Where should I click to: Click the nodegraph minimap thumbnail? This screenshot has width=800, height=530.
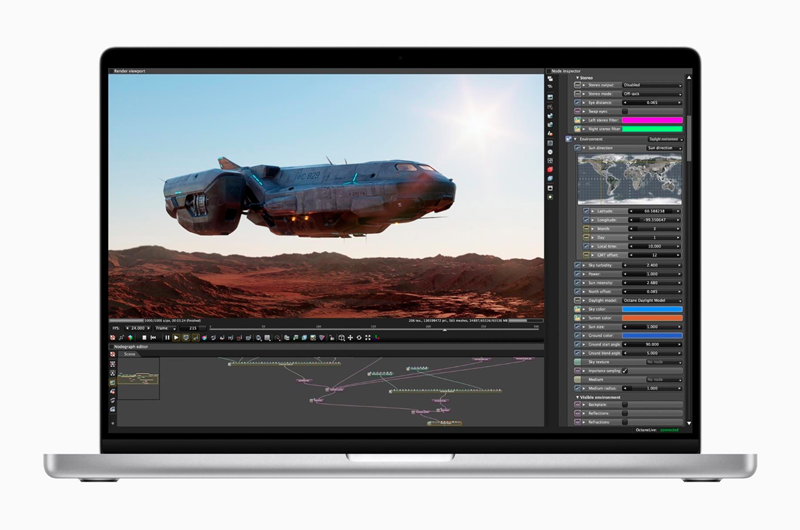[x=138, y=378]
